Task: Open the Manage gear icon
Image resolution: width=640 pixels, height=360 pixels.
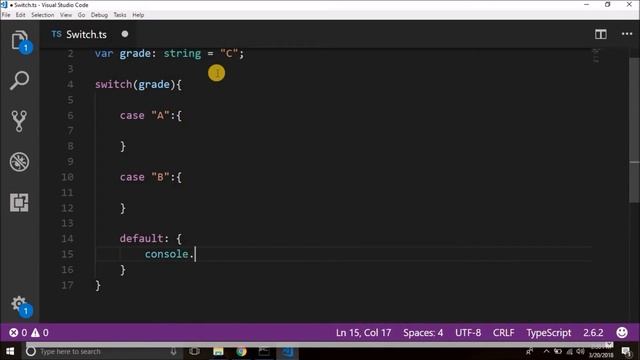Action: pos(20,304)
